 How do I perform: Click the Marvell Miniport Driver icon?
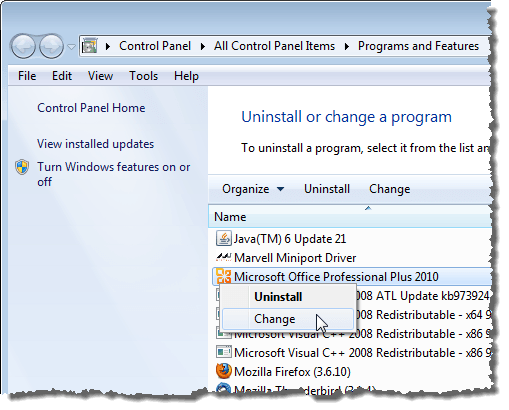pos(224,257)
